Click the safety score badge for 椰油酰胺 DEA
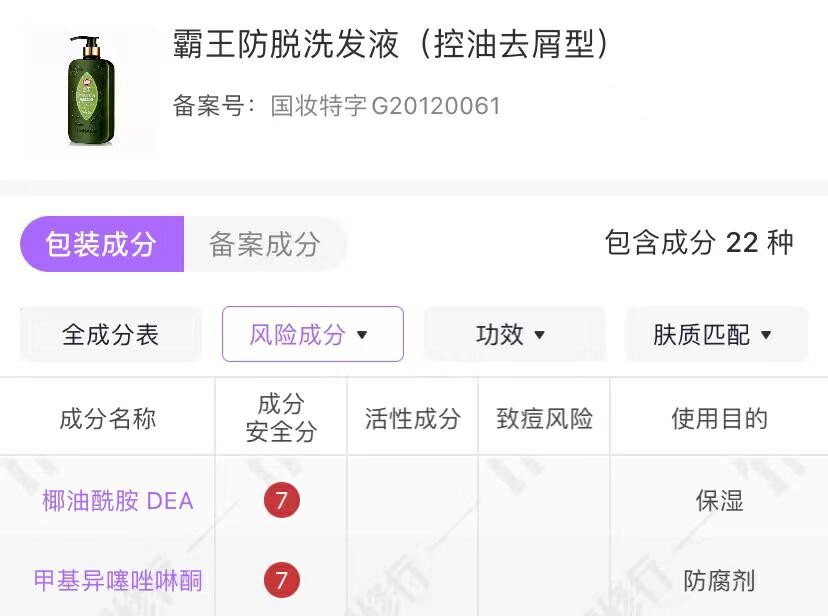This screenshot has height=616, width=828. (280, 500)
